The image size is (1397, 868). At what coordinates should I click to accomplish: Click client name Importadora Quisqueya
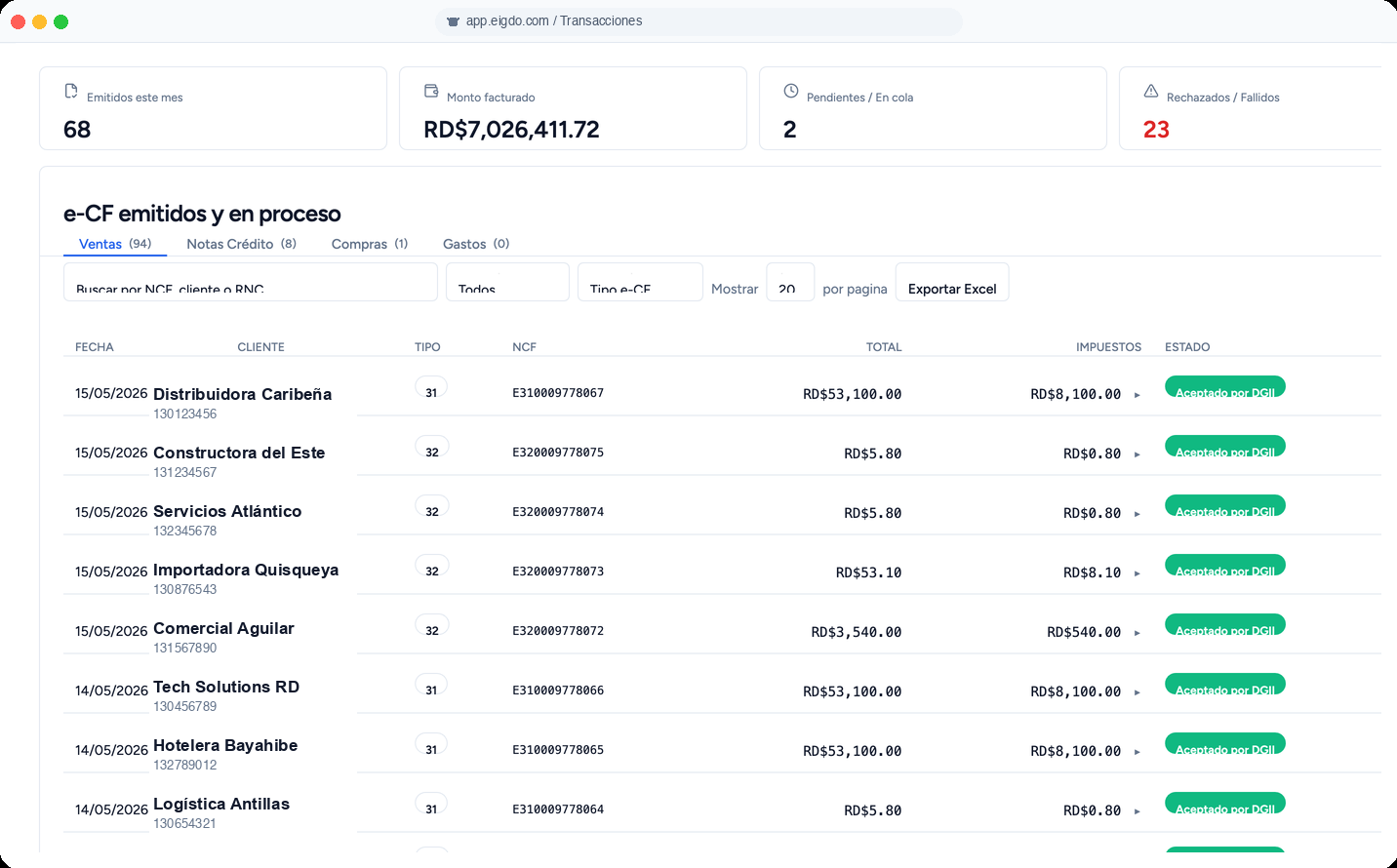pyautogui.click(x=246, y=570)
